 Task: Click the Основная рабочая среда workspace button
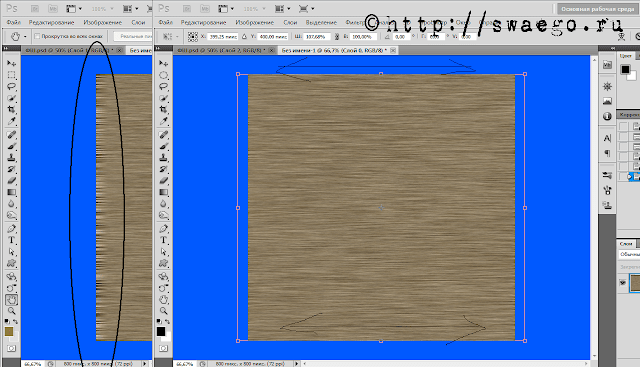597,9
